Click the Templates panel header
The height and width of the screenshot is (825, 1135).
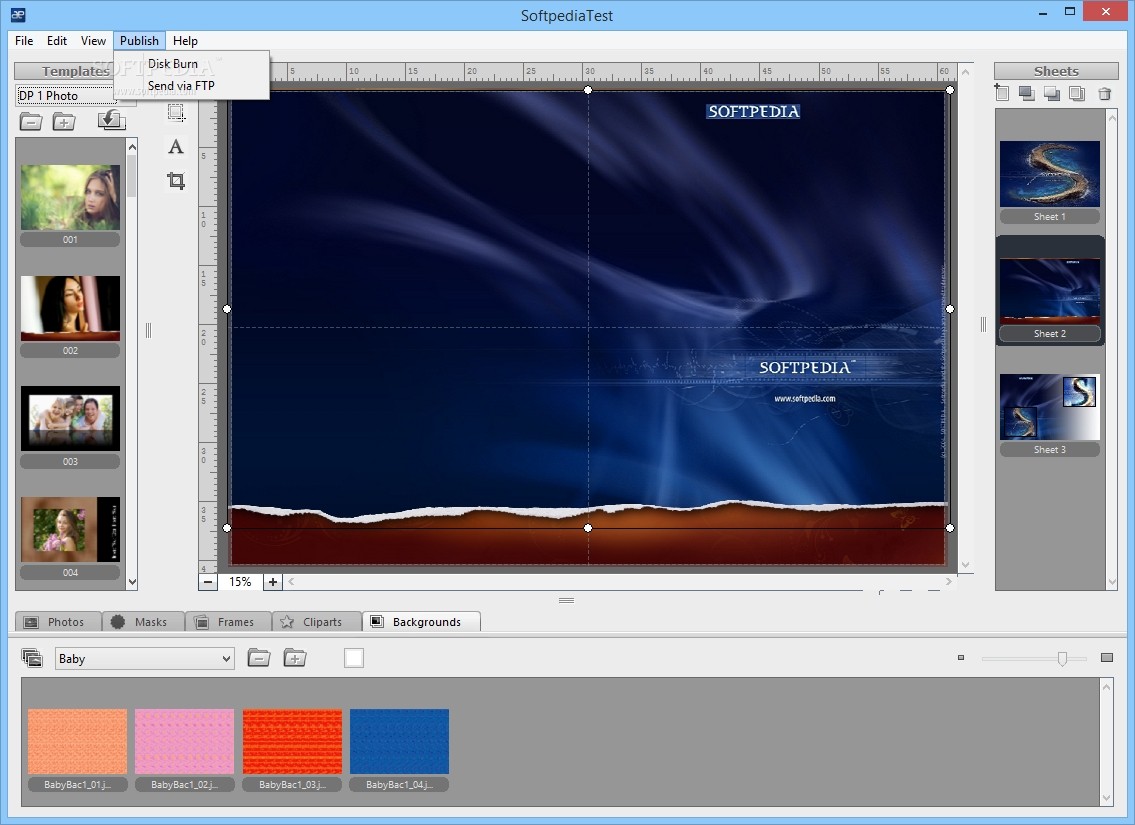click(x=65, y=71)
